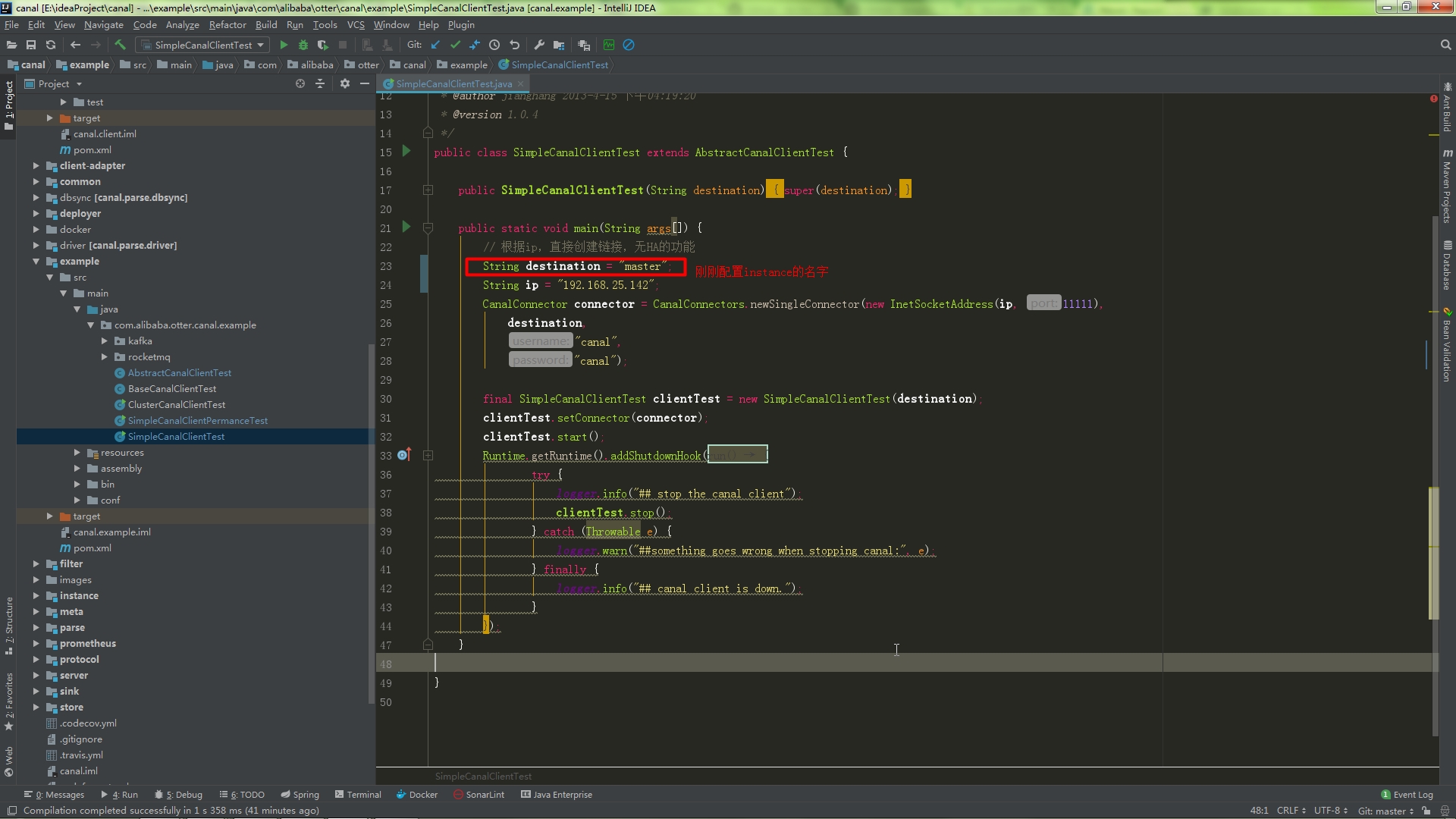Select AbstractCanalClientTest in the project tree
This screenshot has width=1456, height=819.
point(179,372)
